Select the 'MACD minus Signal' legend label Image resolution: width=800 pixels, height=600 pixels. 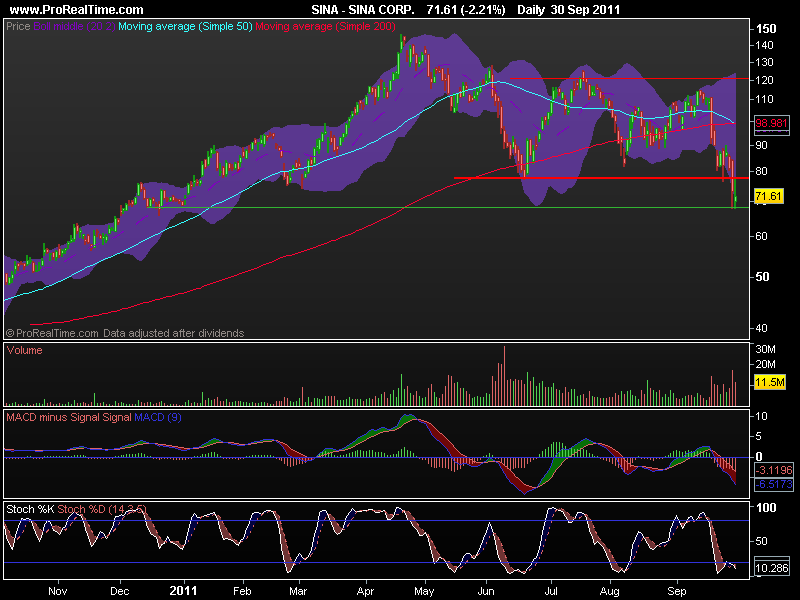[53, 417]
